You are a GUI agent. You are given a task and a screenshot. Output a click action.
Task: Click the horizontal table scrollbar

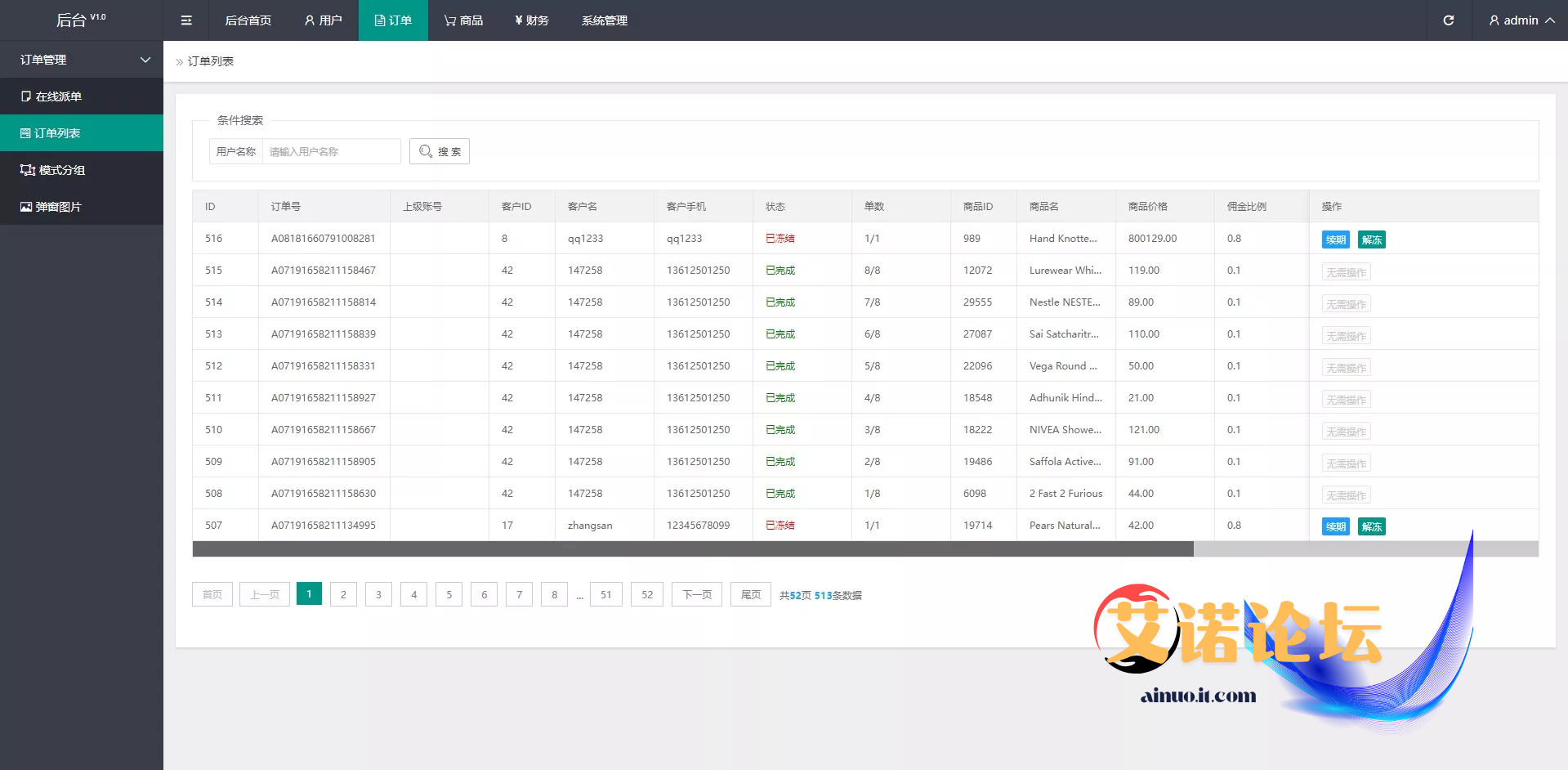693,549
